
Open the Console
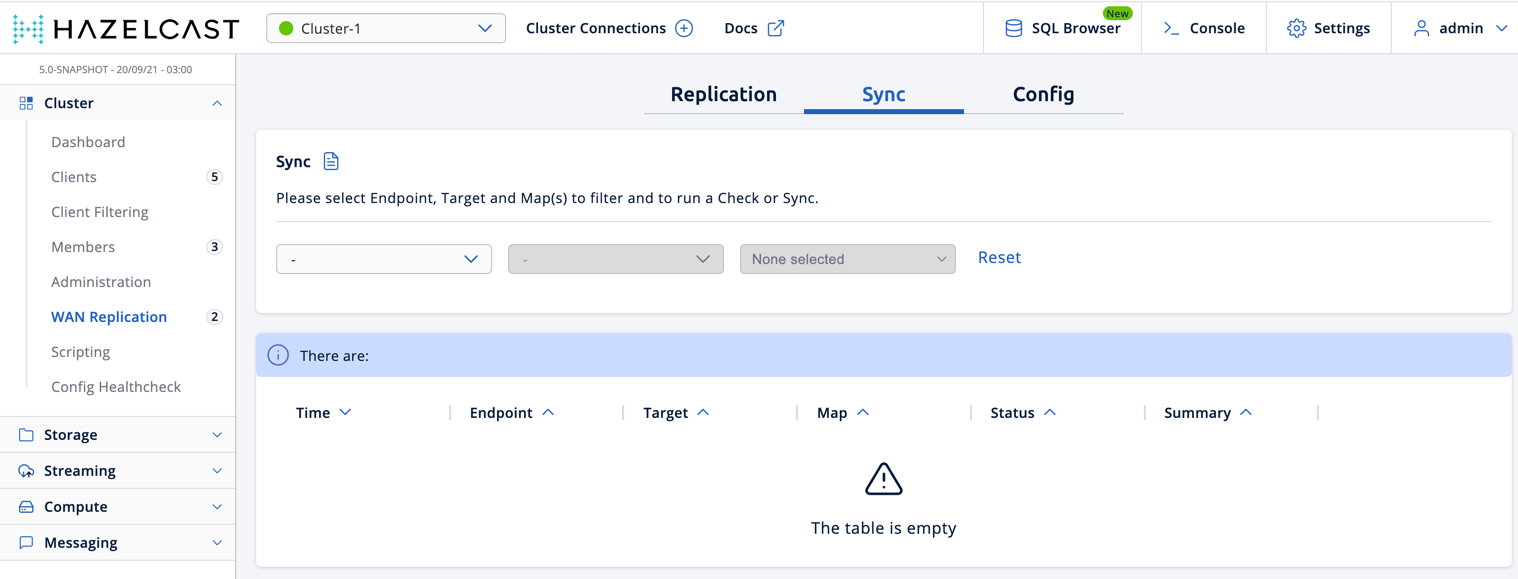pos(1204,28)
